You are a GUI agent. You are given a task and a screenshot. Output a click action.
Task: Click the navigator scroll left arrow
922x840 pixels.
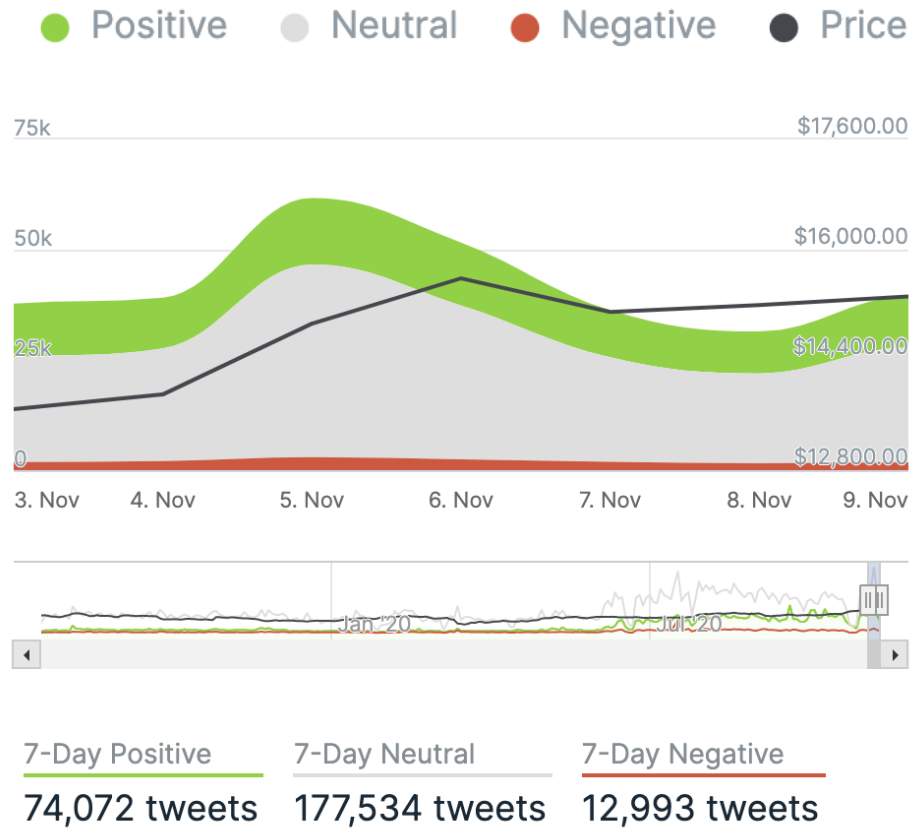(26, 655)
